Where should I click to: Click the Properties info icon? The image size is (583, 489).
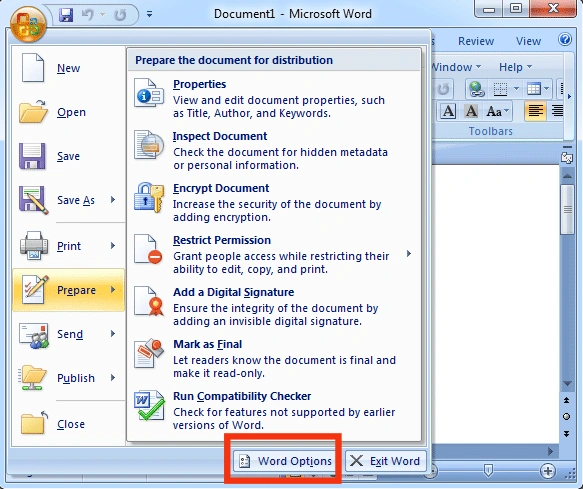pyautogui.click(x=149, y=93)
